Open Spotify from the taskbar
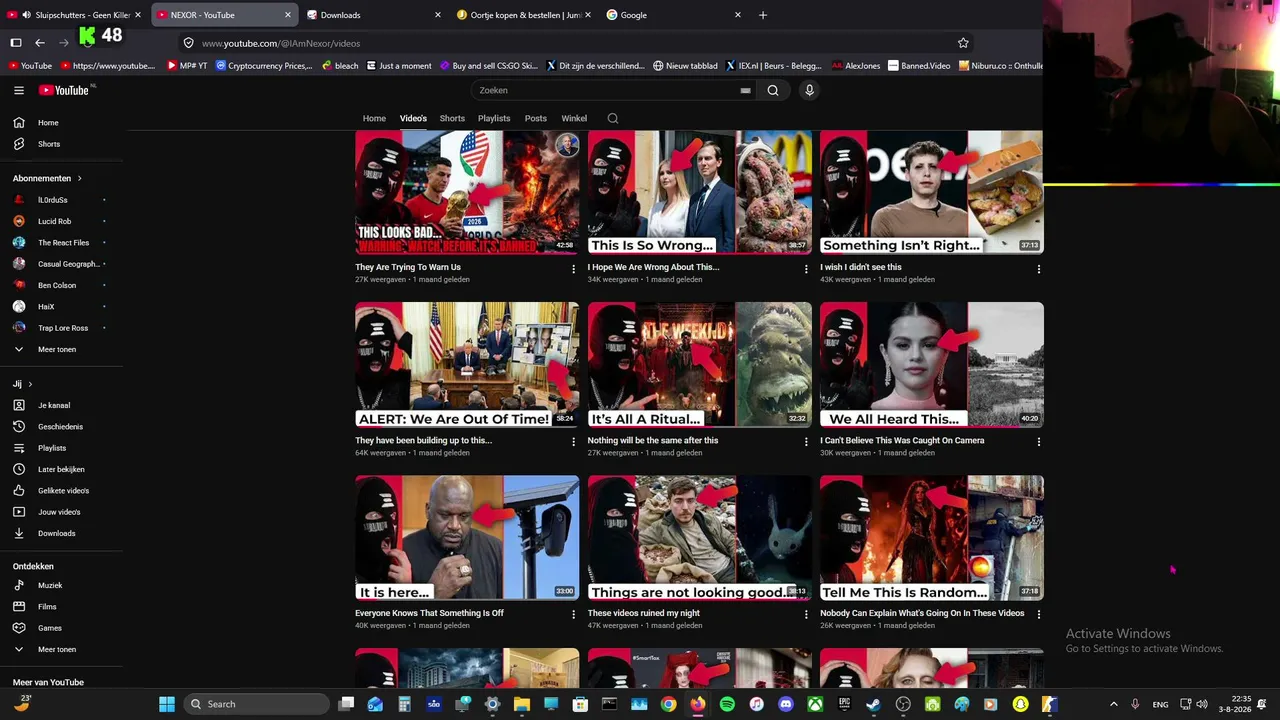This screenshot has height=720, width=1280. (x=727, y=704)
